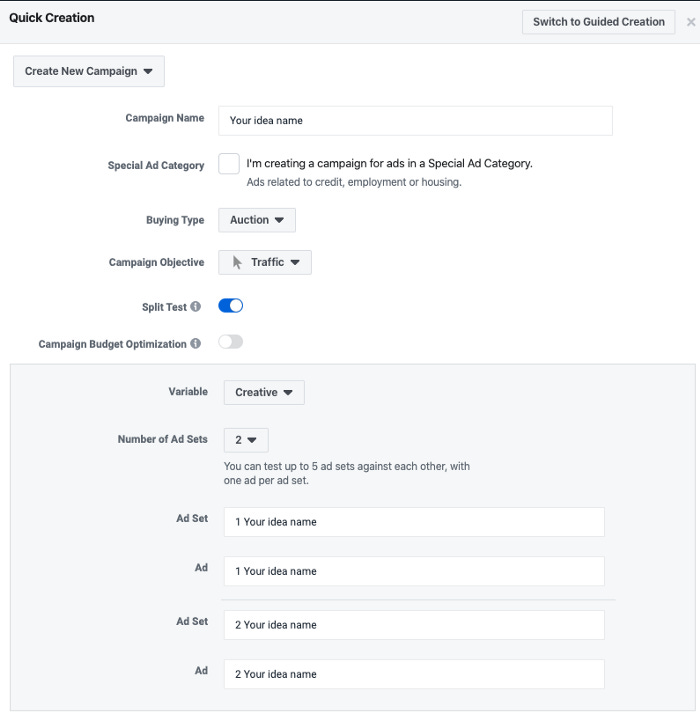Change the Number of Ad Sets dropdown
The width and height of the screenshot is (700, 720).
click(x=246, y=440)
